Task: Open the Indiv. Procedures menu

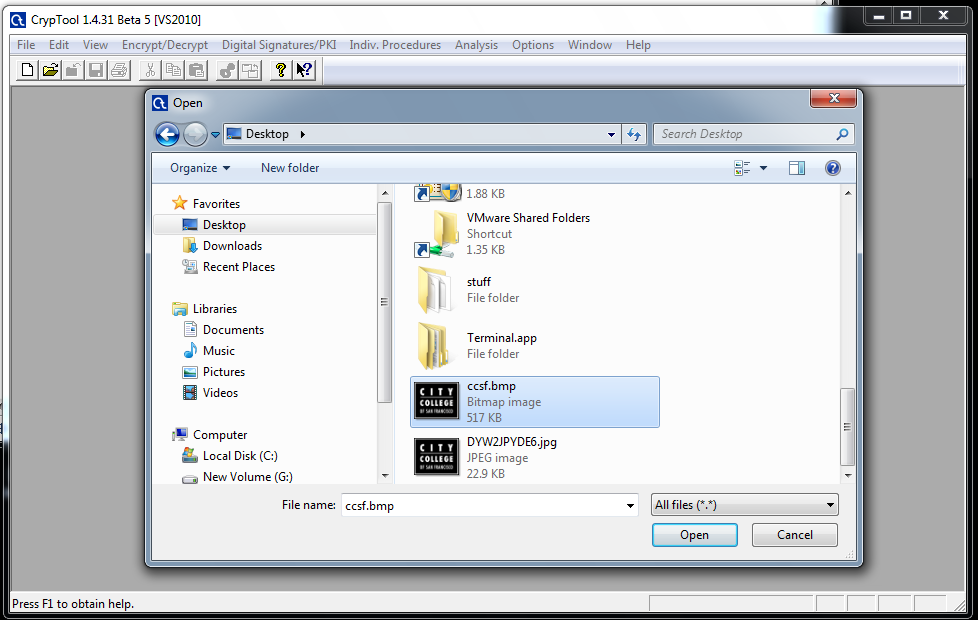Action: (x=395, y=45)
